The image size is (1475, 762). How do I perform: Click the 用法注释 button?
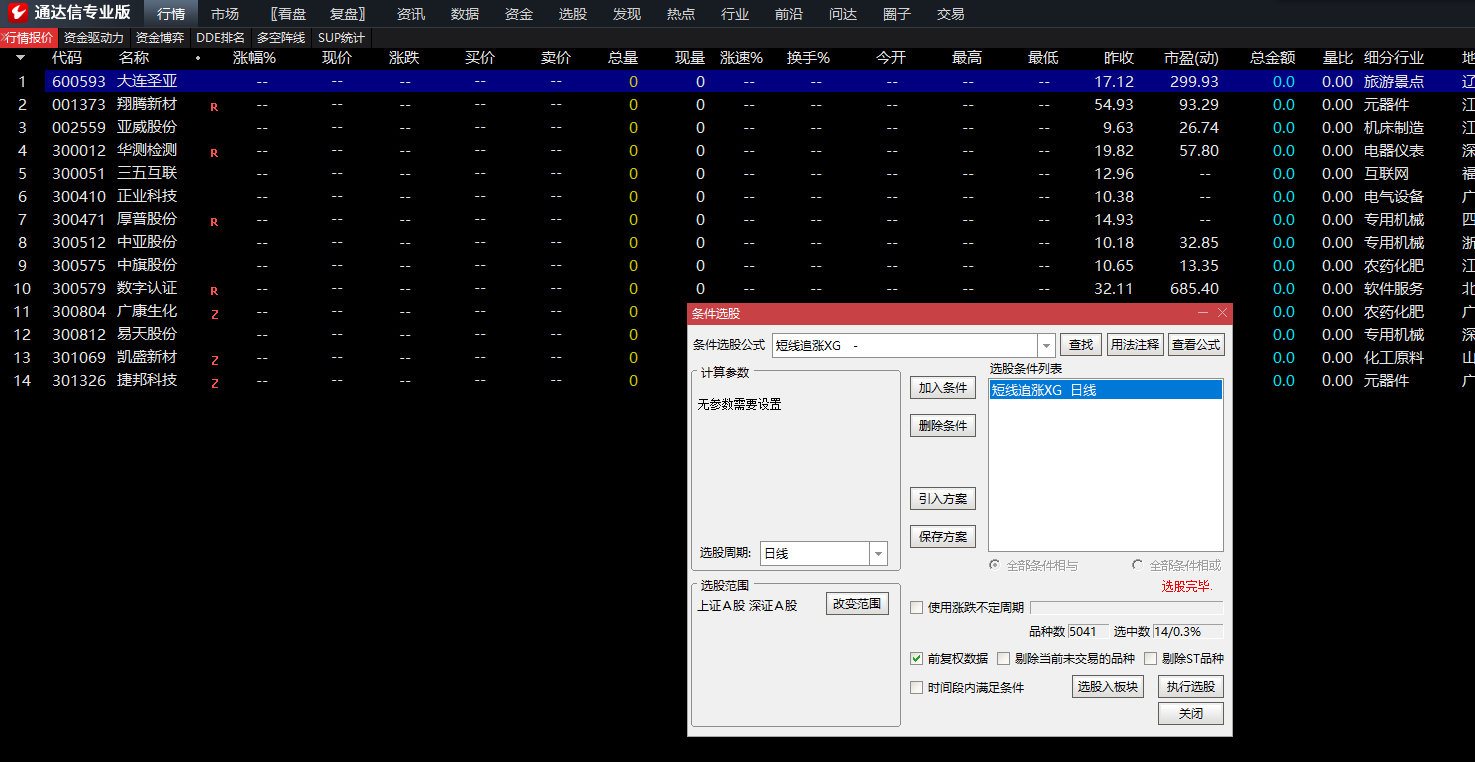point(1135,345)
